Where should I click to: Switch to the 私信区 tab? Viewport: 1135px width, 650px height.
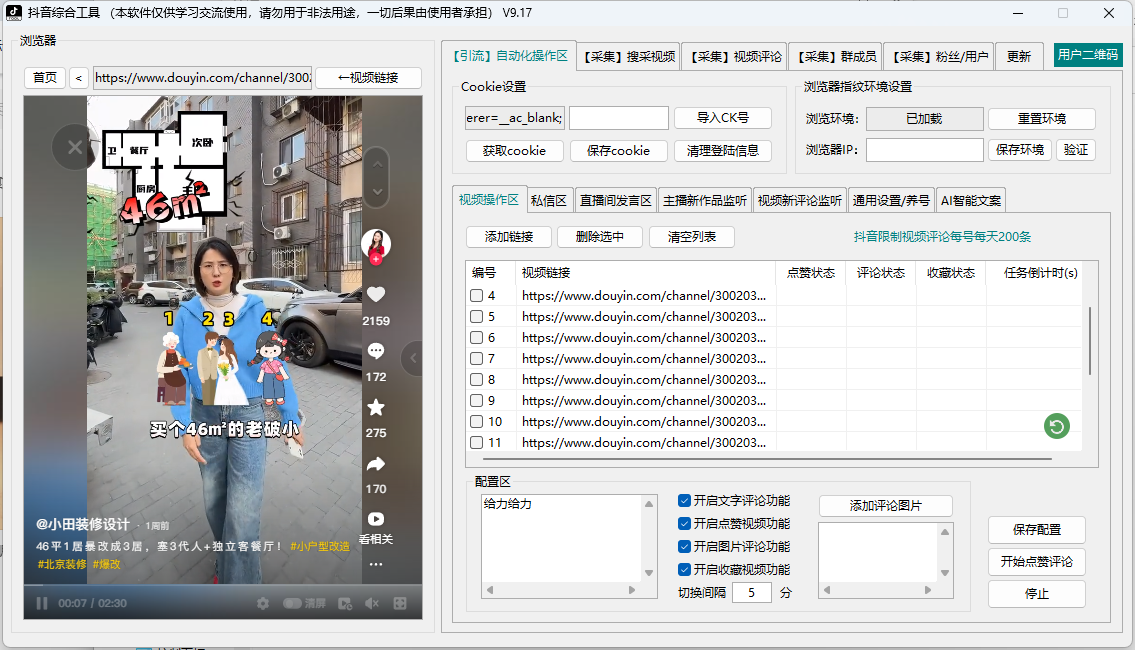pos(549,199)
